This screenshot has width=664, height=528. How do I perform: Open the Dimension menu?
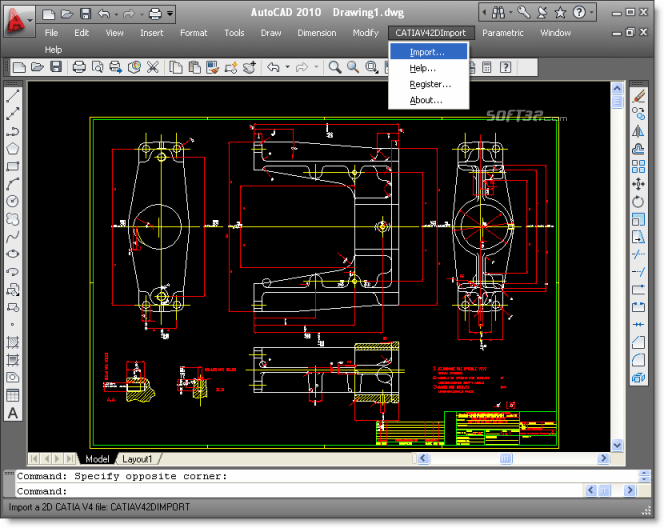[317, 33]
